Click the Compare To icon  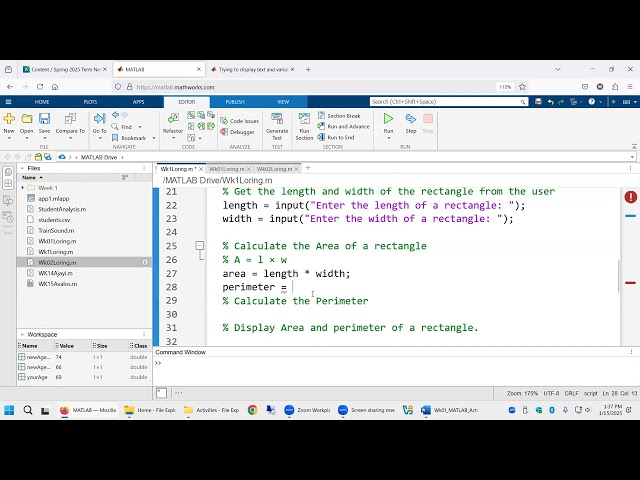coord(70,119)
